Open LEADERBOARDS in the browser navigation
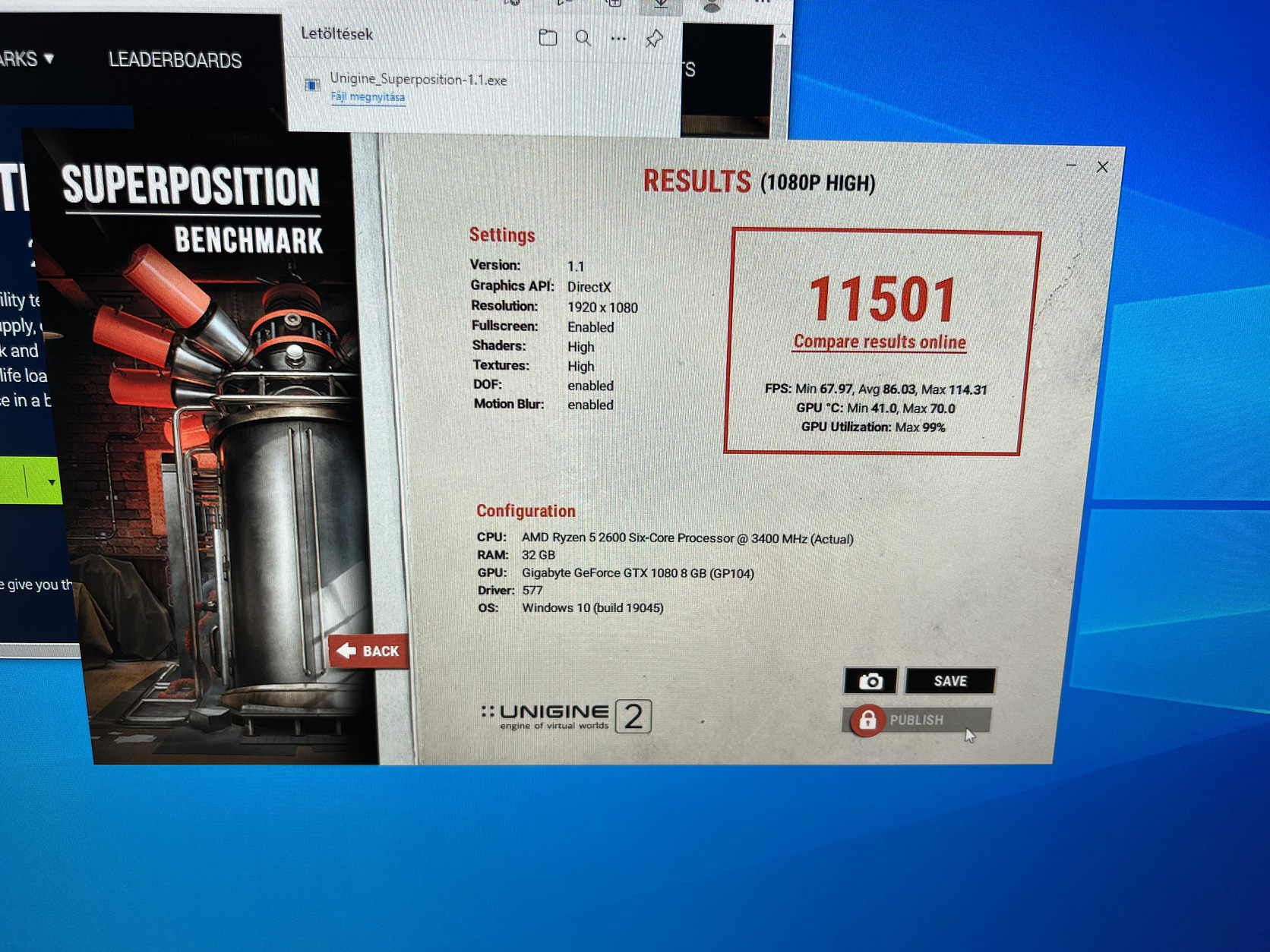This screenshot has width=1270, height=952. (175, 60)
